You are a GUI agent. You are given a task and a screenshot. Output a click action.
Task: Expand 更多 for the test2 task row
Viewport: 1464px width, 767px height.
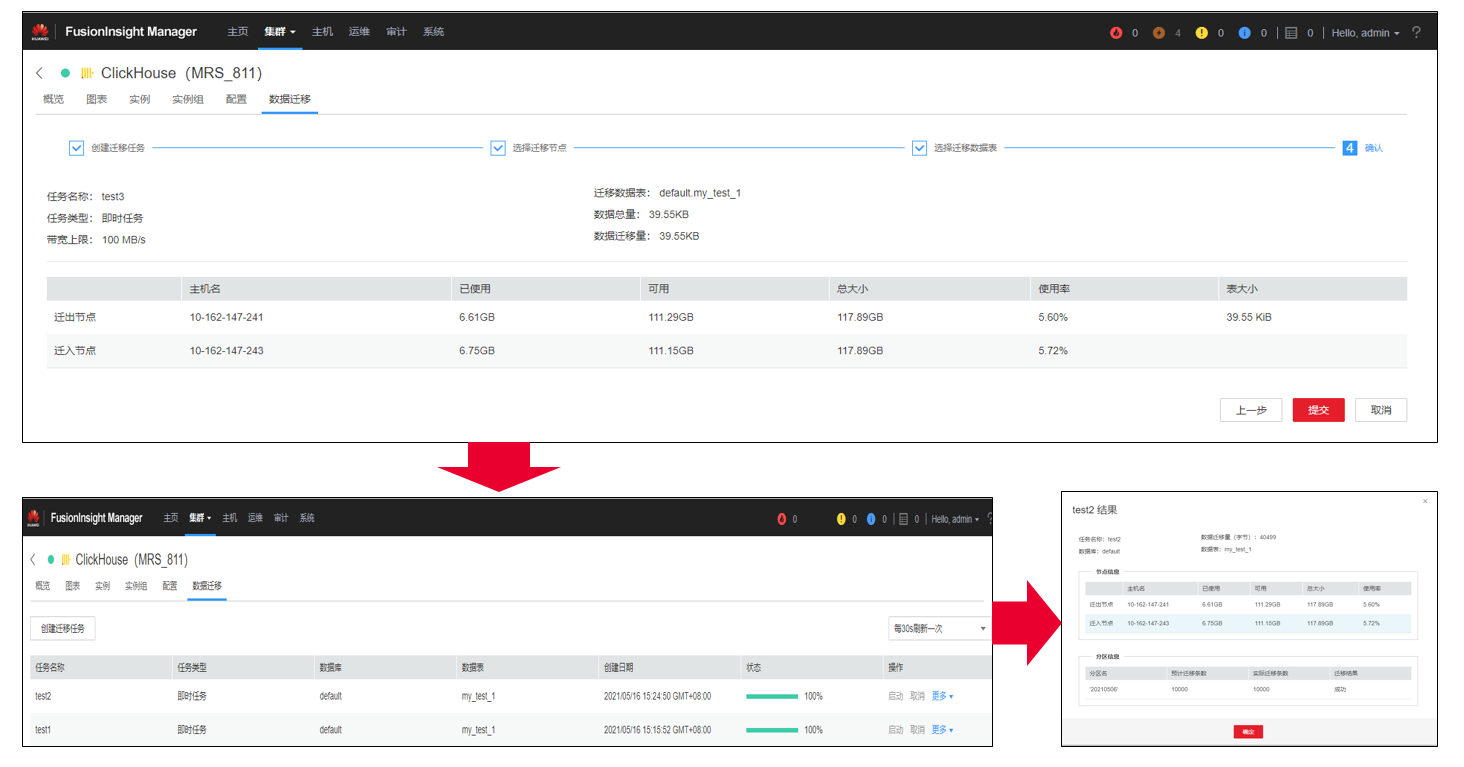pyautogui.click(x=942, y=696)
